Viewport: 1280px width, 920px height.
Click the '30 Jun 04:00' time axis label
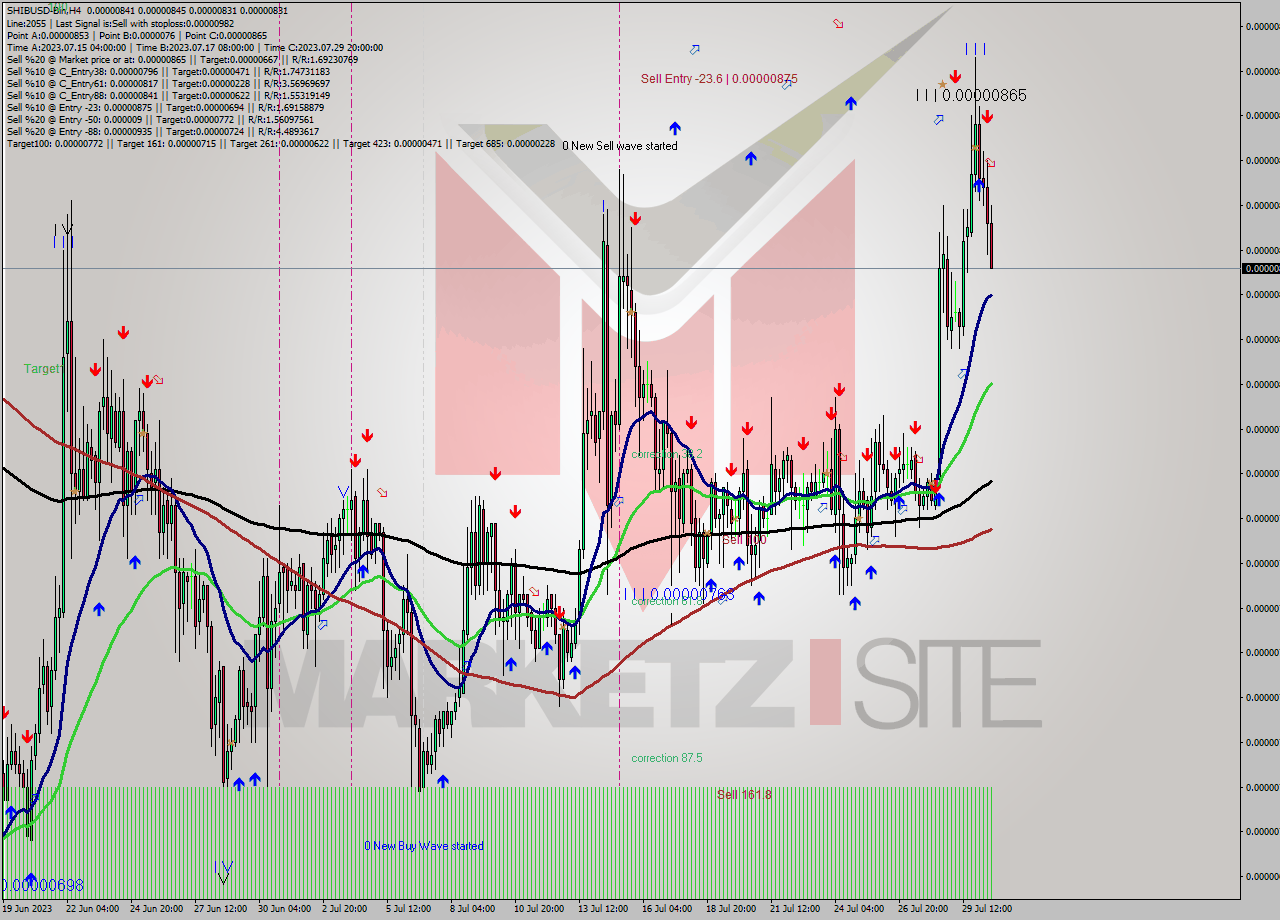pos(284,909)
